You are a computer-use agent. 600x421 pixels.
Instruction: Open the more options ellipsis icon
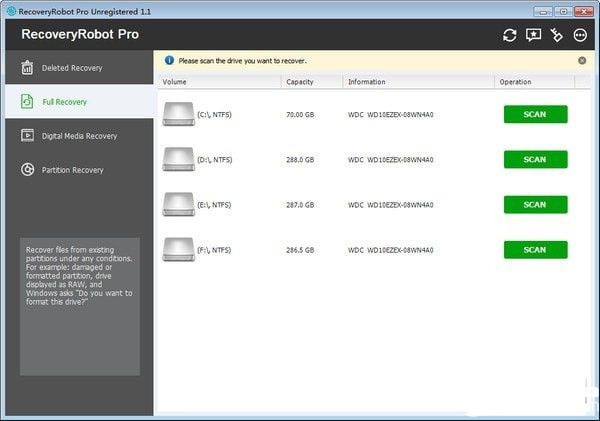point(580,35)
